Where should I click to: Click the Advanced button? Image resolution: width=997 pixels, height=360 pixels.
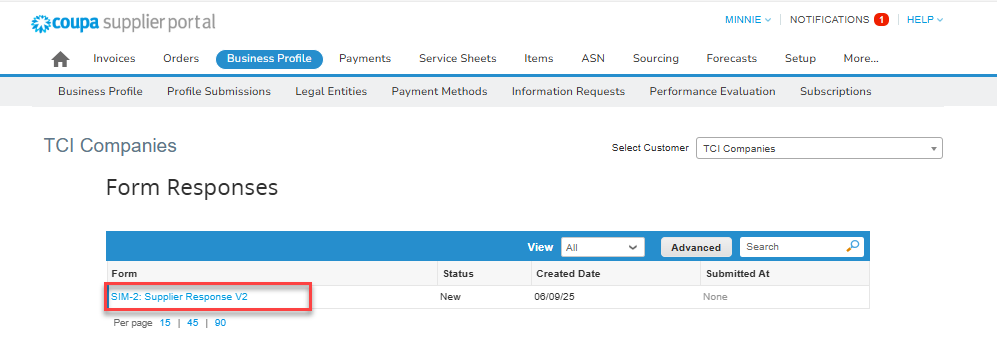(696, 247)
